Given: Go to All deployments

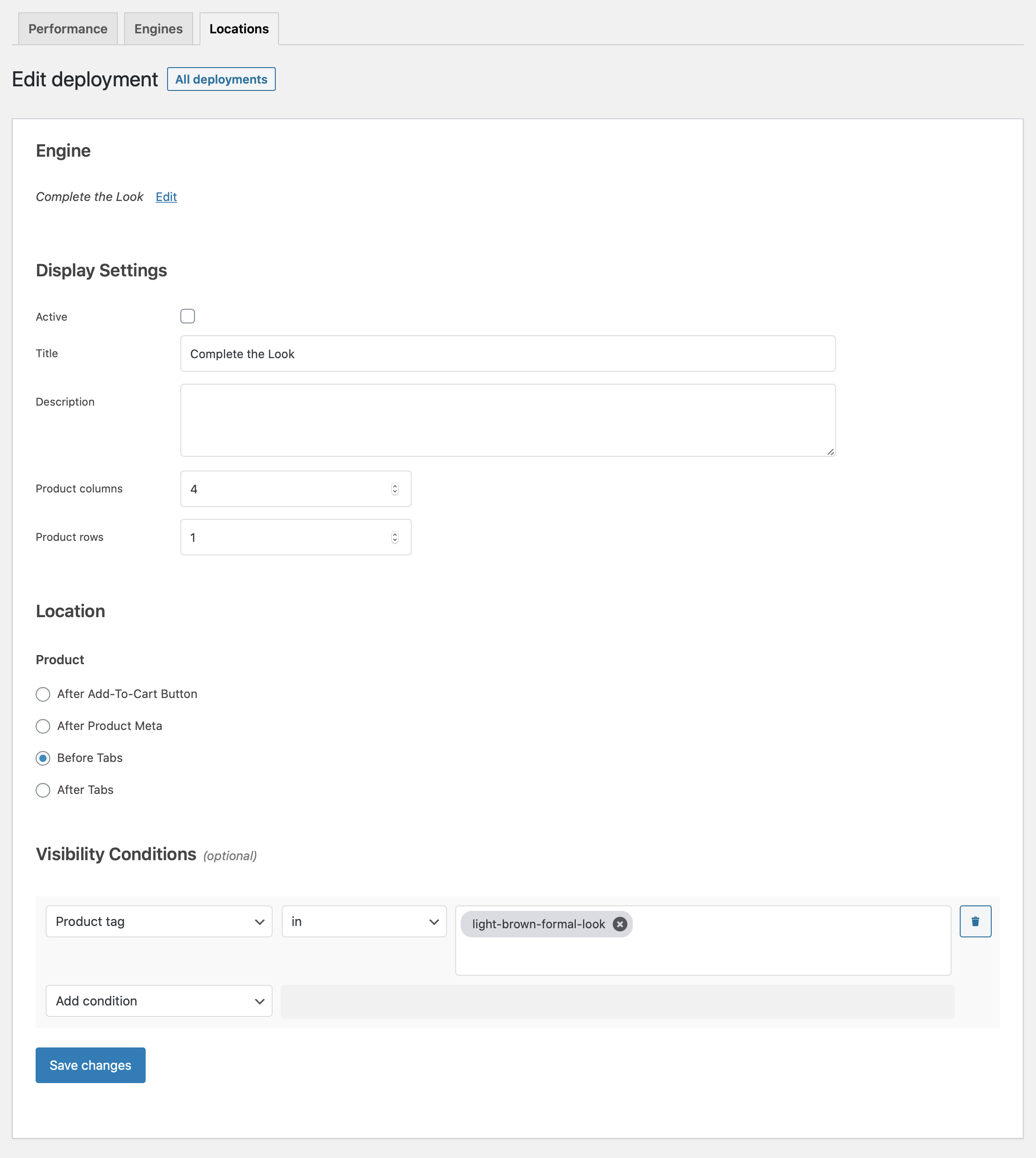Looking at the screenshot, I should 221,79.
